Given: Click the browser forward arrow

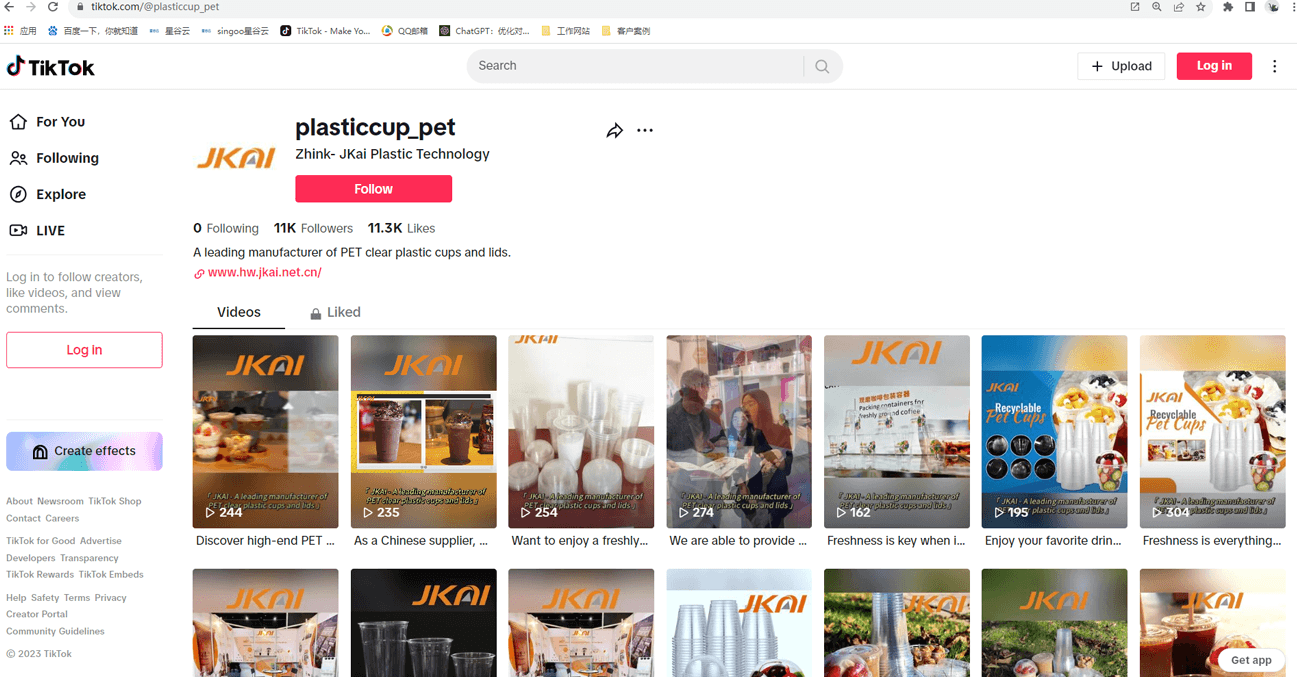Looking at the screenshot, I should pyautogui.click(x=31, y=7).
